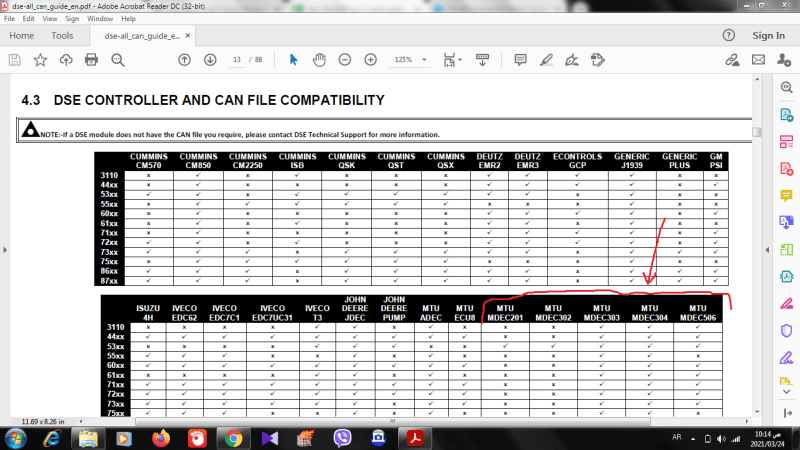Add the document to starred files
Screen dimensions: 800x450
coord(40,60)
